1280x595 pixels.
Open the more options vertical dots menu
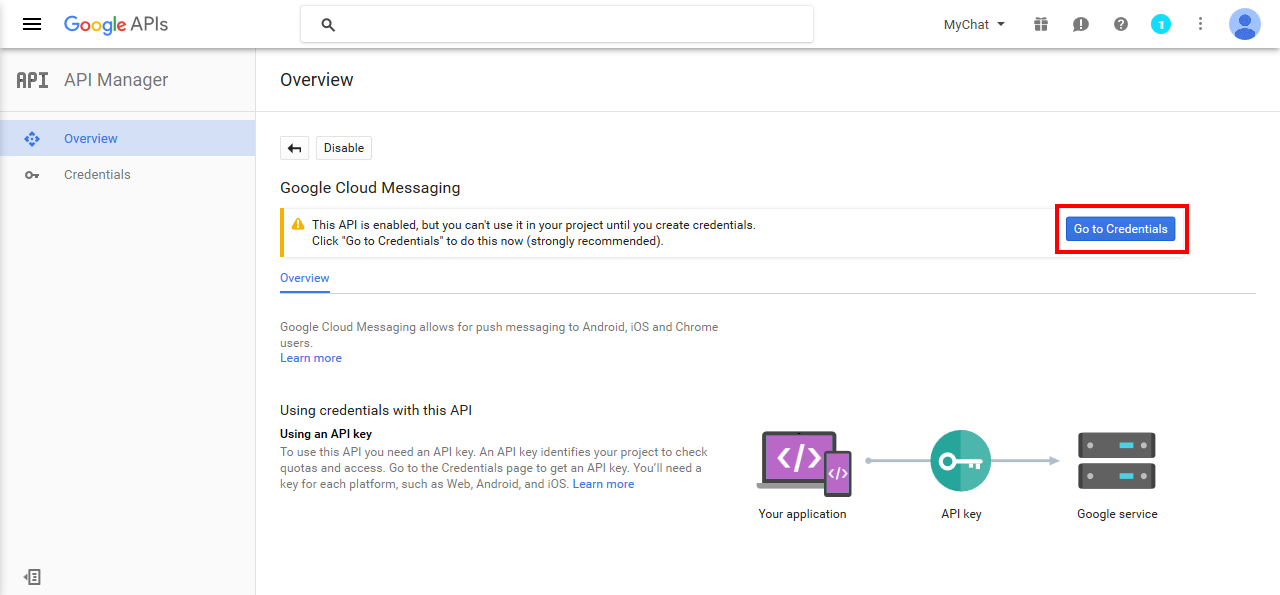tap(1200, 24)
